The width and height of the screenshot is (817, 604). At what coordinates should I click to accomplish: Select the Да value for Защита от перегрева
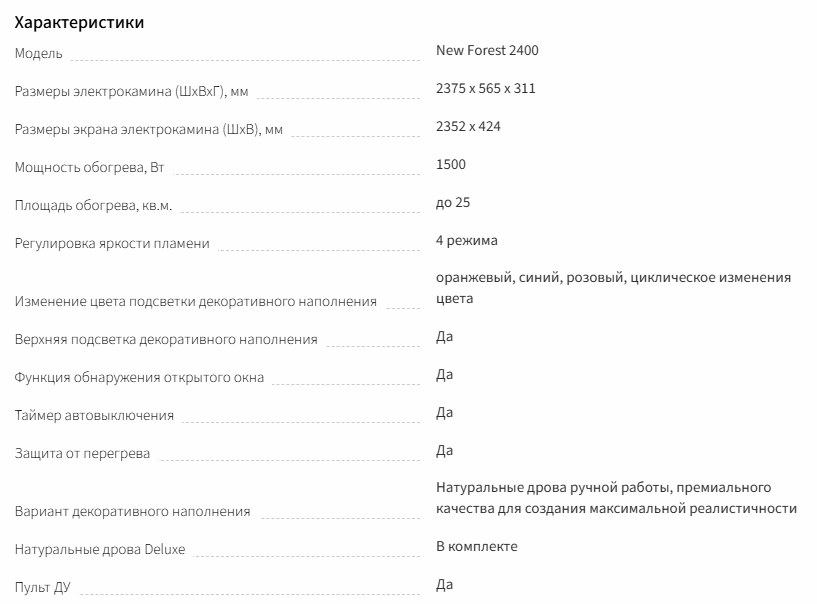tap(445, 450)
